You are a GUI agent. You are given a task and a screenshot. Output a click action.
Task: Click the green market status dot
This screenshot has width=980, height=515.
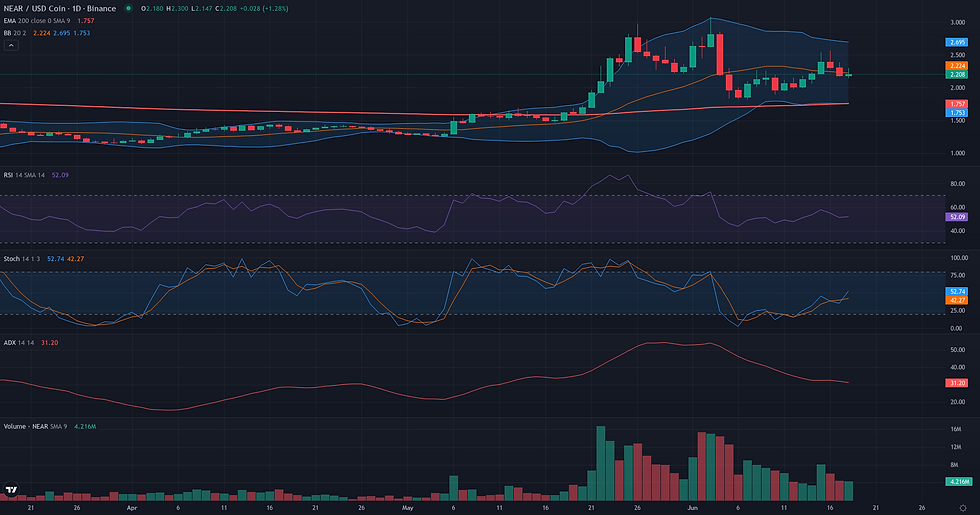click(129, 9)
